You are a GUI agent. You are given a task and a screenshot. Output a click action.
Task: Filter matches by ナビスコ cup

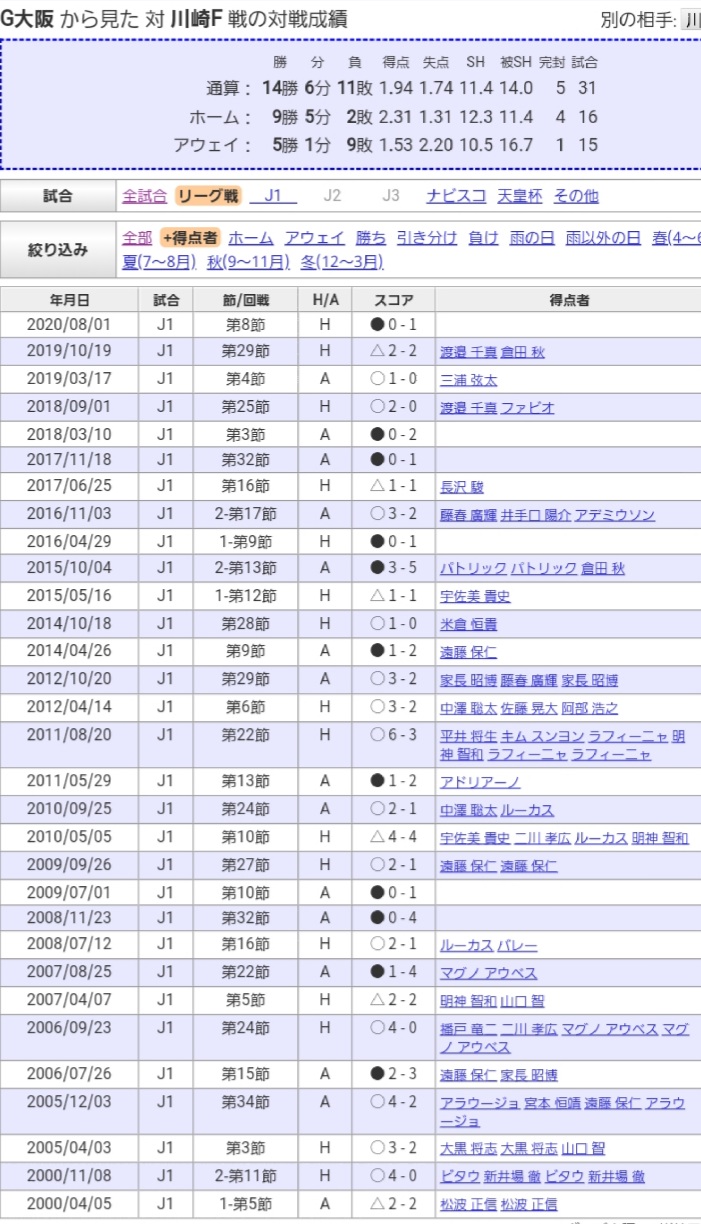point(456,196)
